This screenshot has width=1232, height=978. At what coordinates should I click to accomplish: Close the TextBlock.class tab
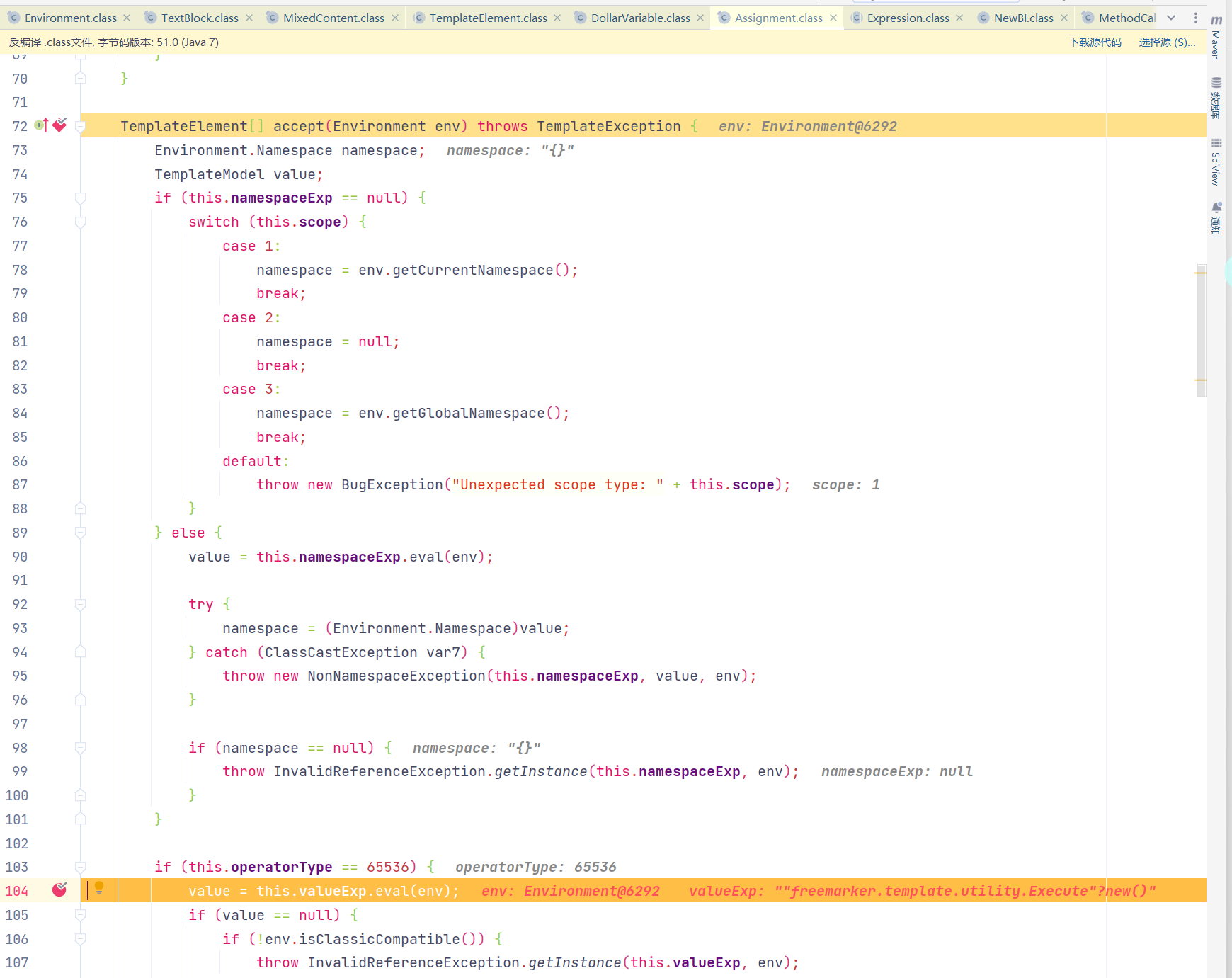point(249,18)
